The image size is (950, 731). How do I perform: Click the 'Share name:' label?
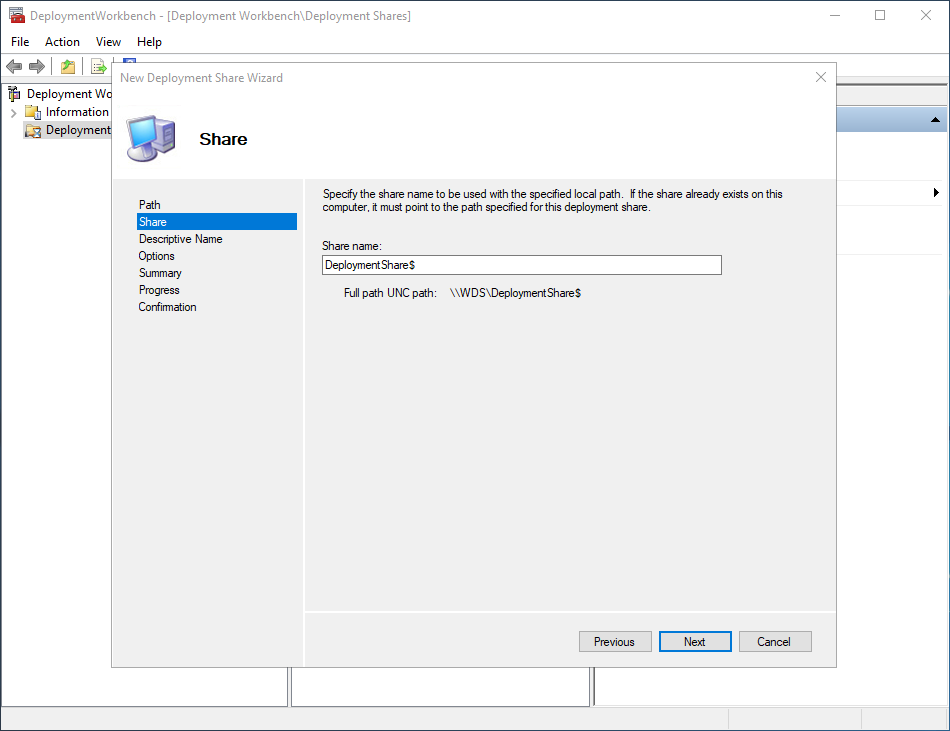[x=352, y=246]
